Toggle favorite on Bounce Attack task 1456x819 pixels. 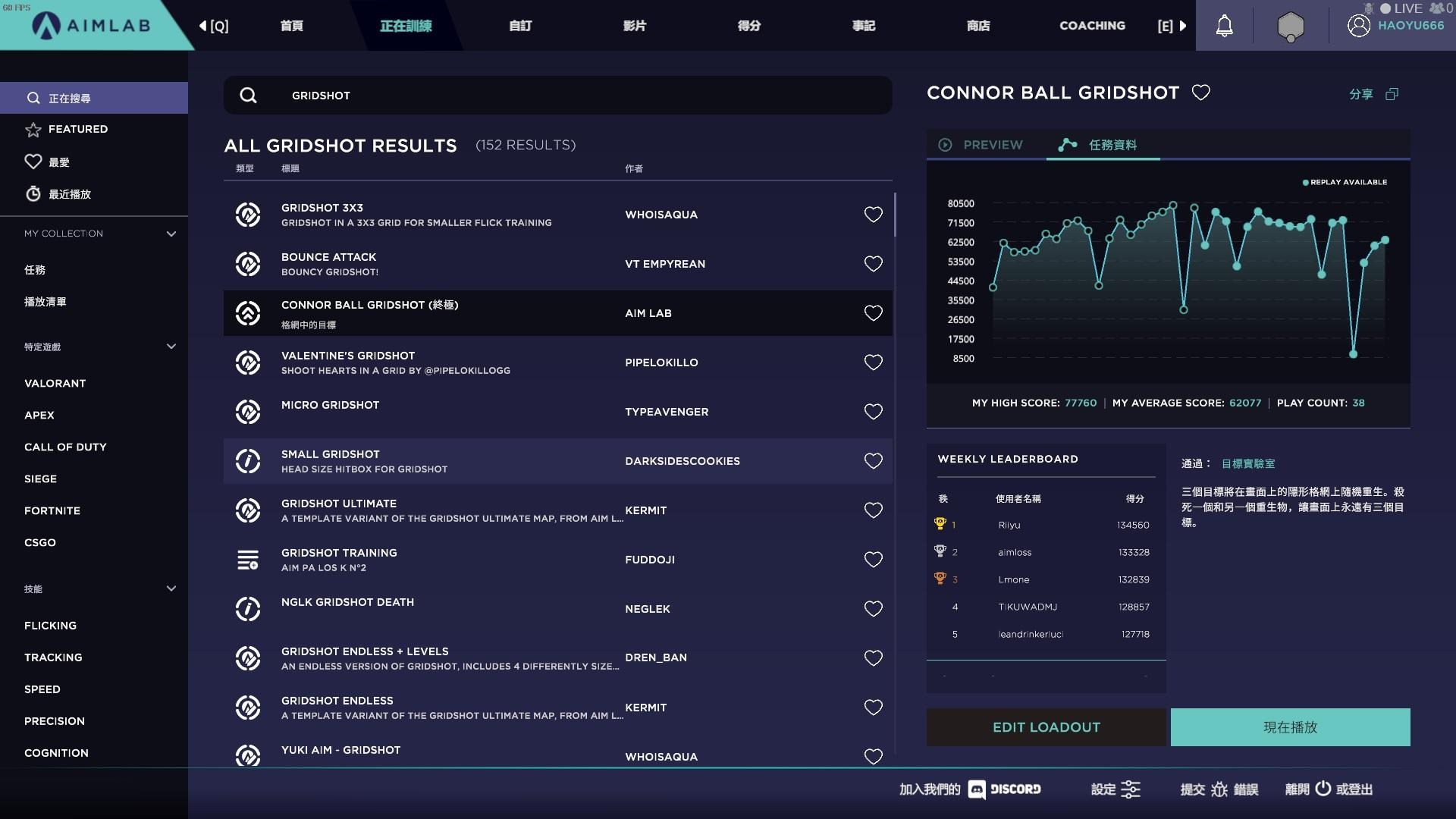(871, 263)
